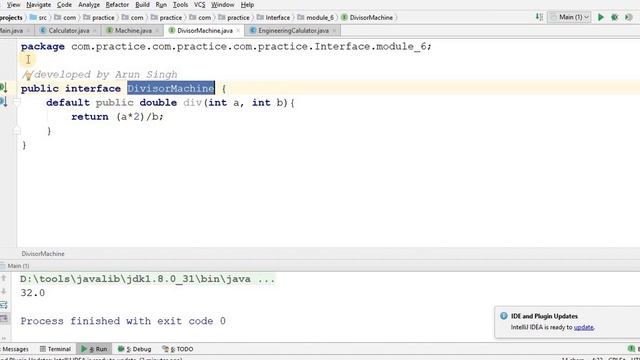
Task: Click the package declaration line
Action: 226,47
